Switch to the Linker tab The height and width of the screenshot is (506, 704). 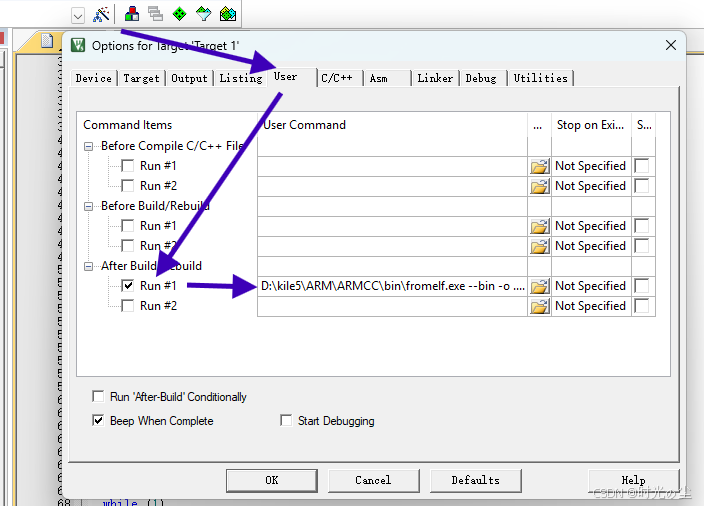(436, 78)
